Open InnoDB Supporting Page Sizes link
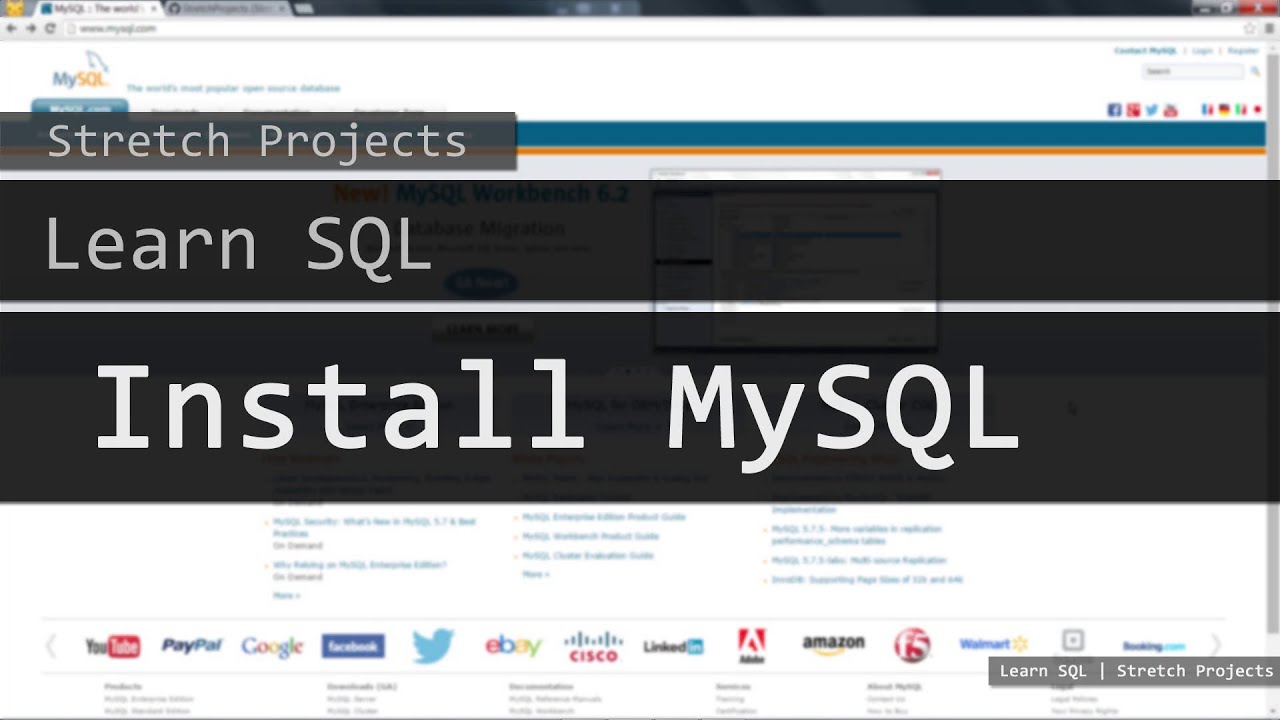Image resolution: width=1280 pixels, height=720 pixels. [x=866, y=579]
